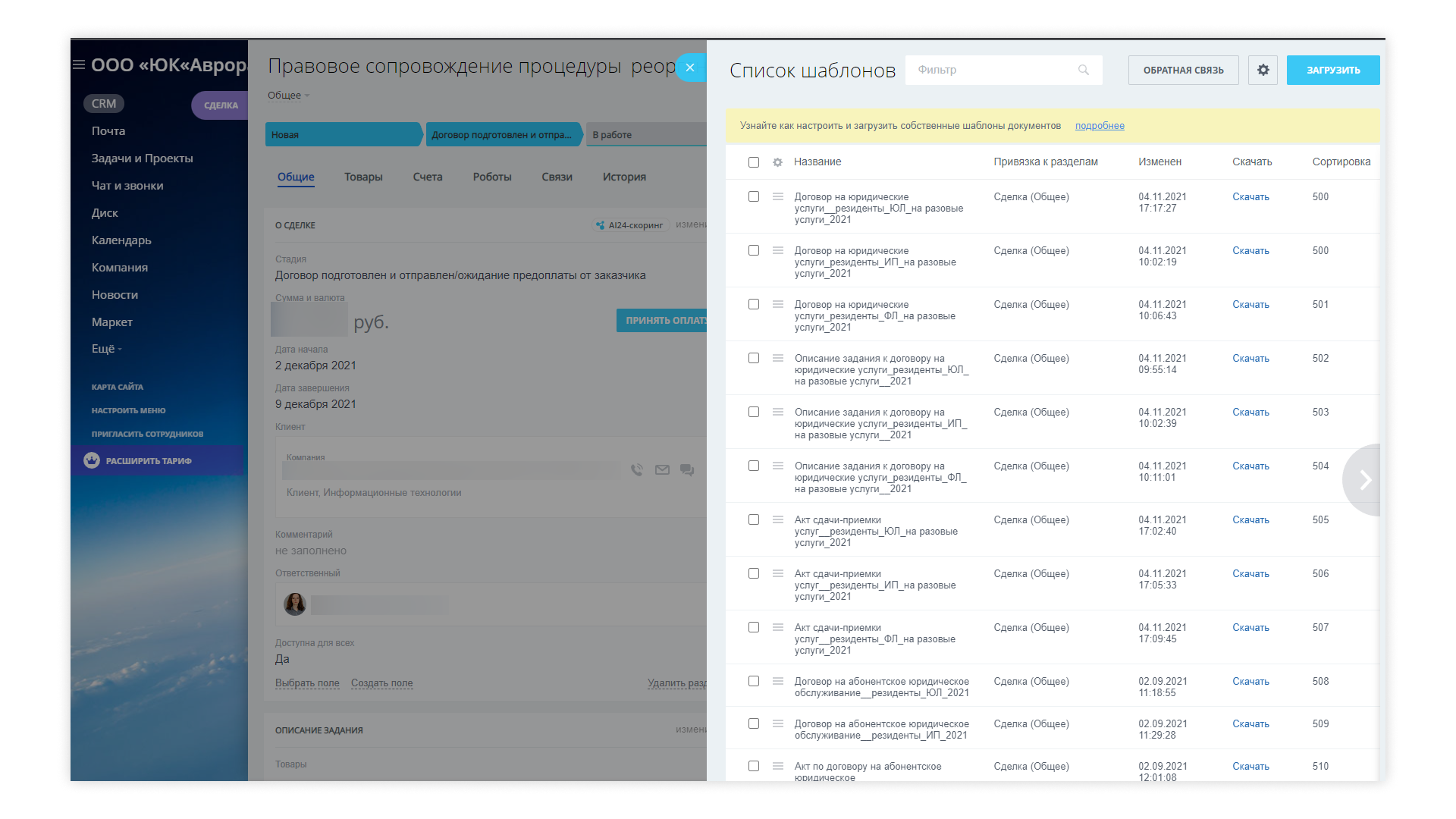Toggle the select-all checkbox in table header
1456x819 pixels.
tap(753, 162)
